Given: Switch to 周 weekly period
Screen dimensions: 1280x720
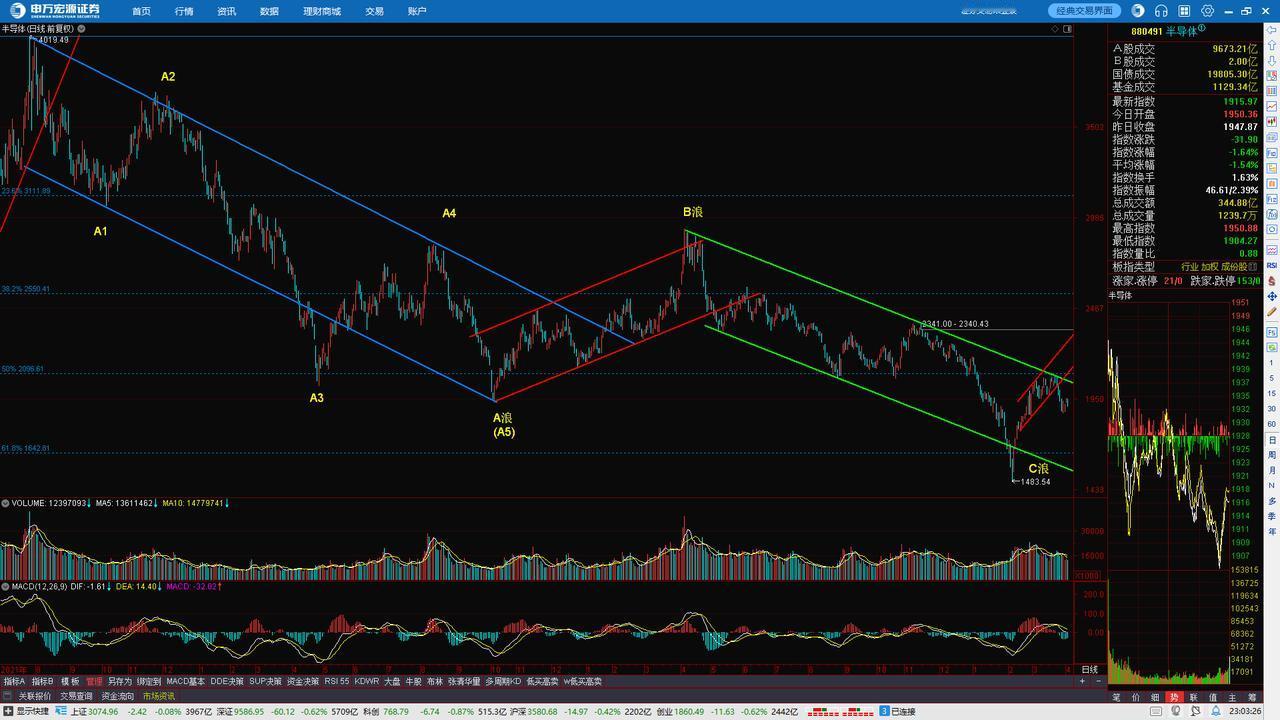Looking at the screenshot, I should (1271, 455).
